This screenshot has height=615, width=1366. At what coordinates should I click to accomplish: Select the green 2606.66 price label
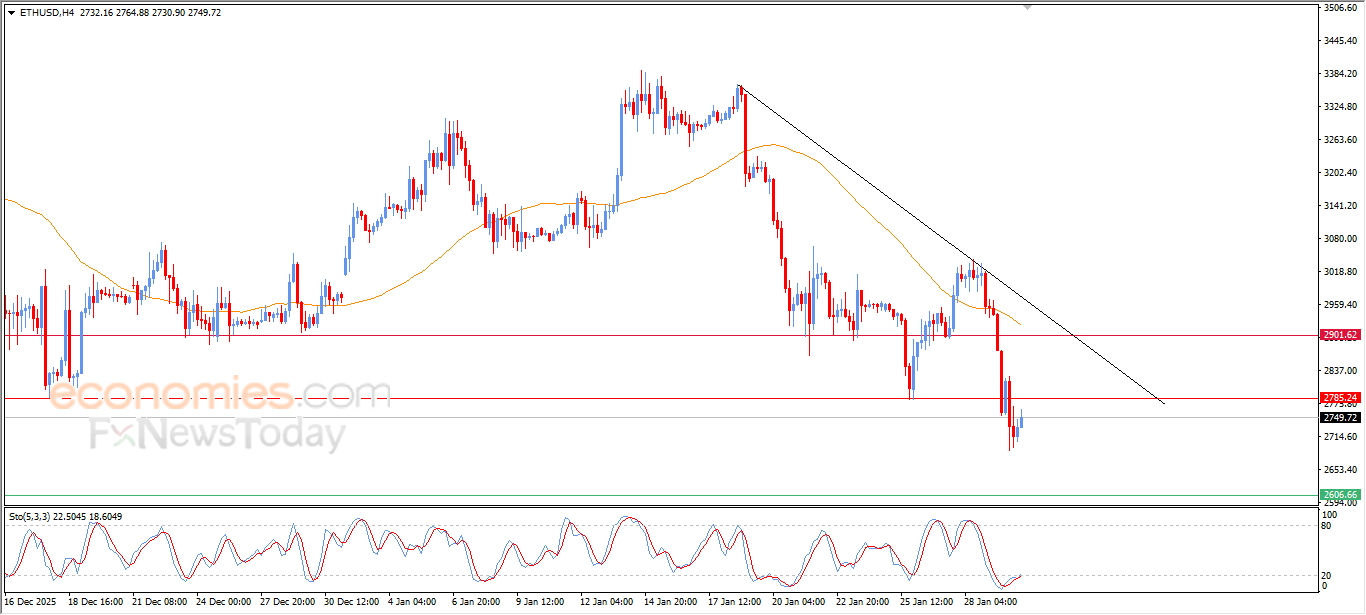coord(1340,494)
